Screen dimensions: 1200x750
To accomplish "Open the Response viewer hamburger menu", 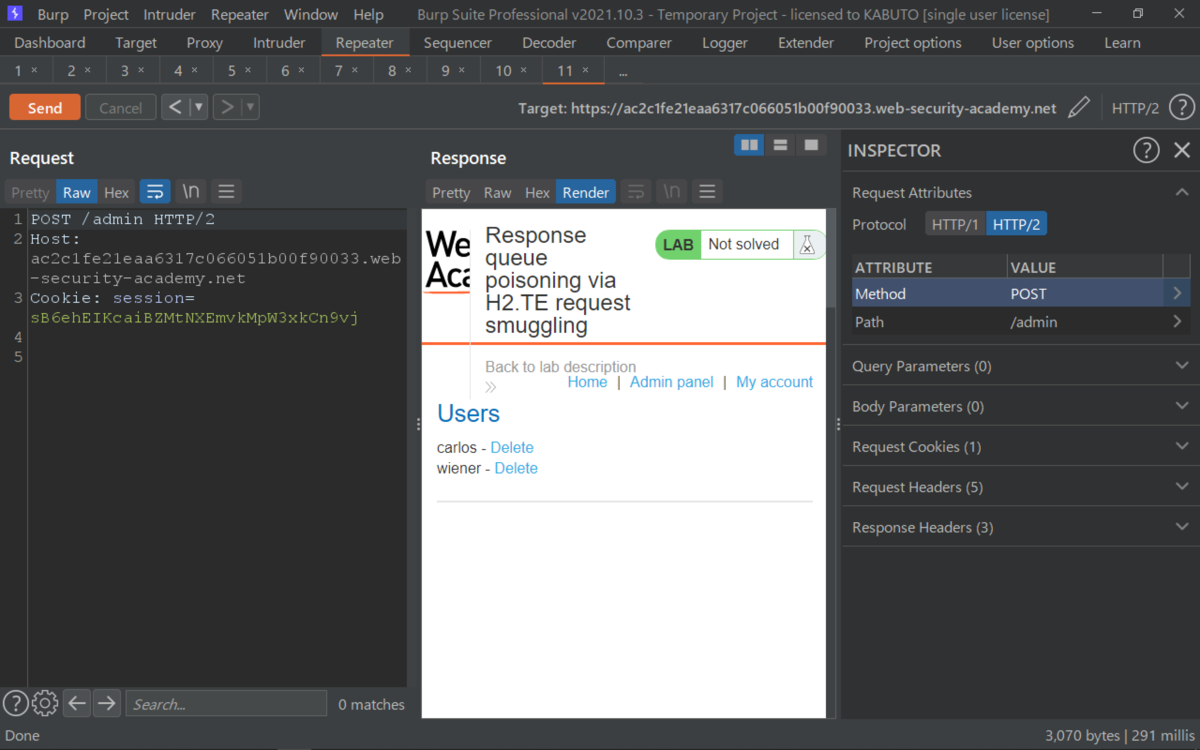I will 707,192.
